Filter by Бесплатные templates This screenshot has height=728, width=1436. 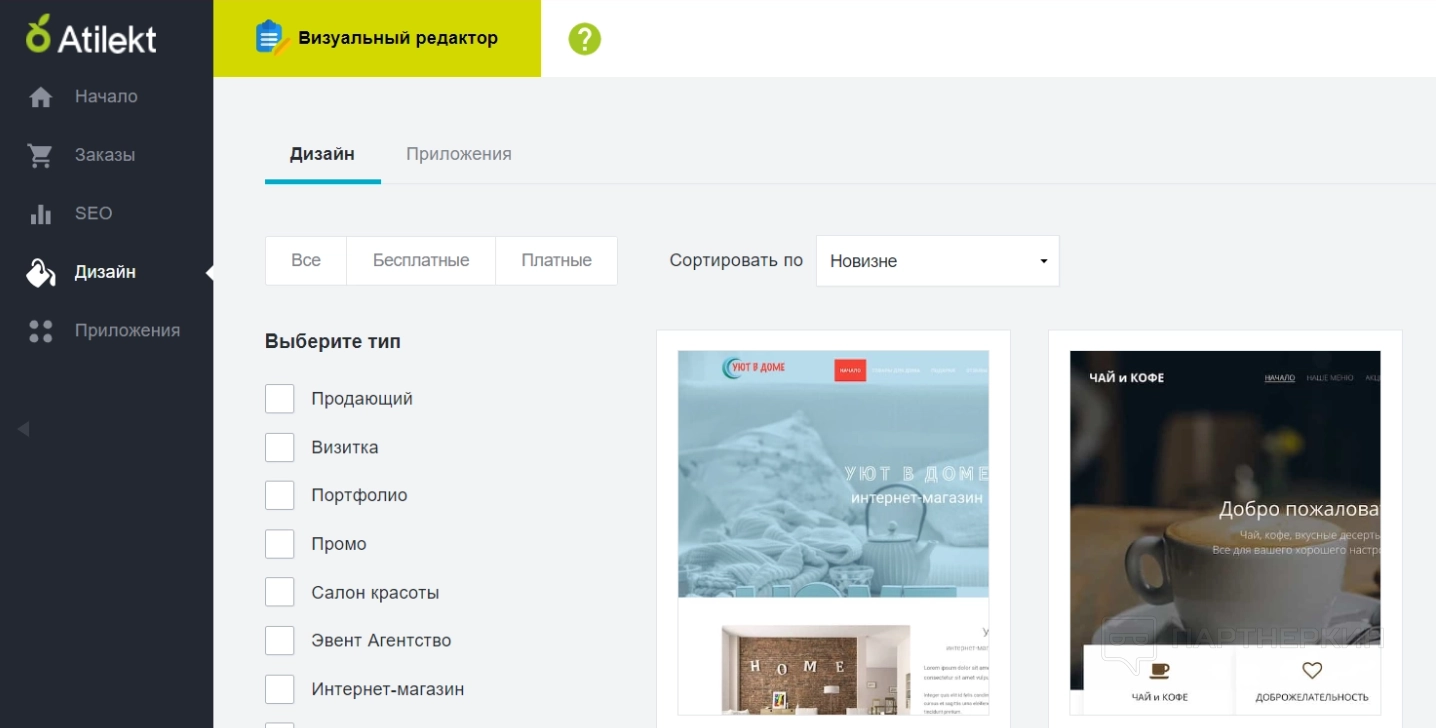pos(421,261)
